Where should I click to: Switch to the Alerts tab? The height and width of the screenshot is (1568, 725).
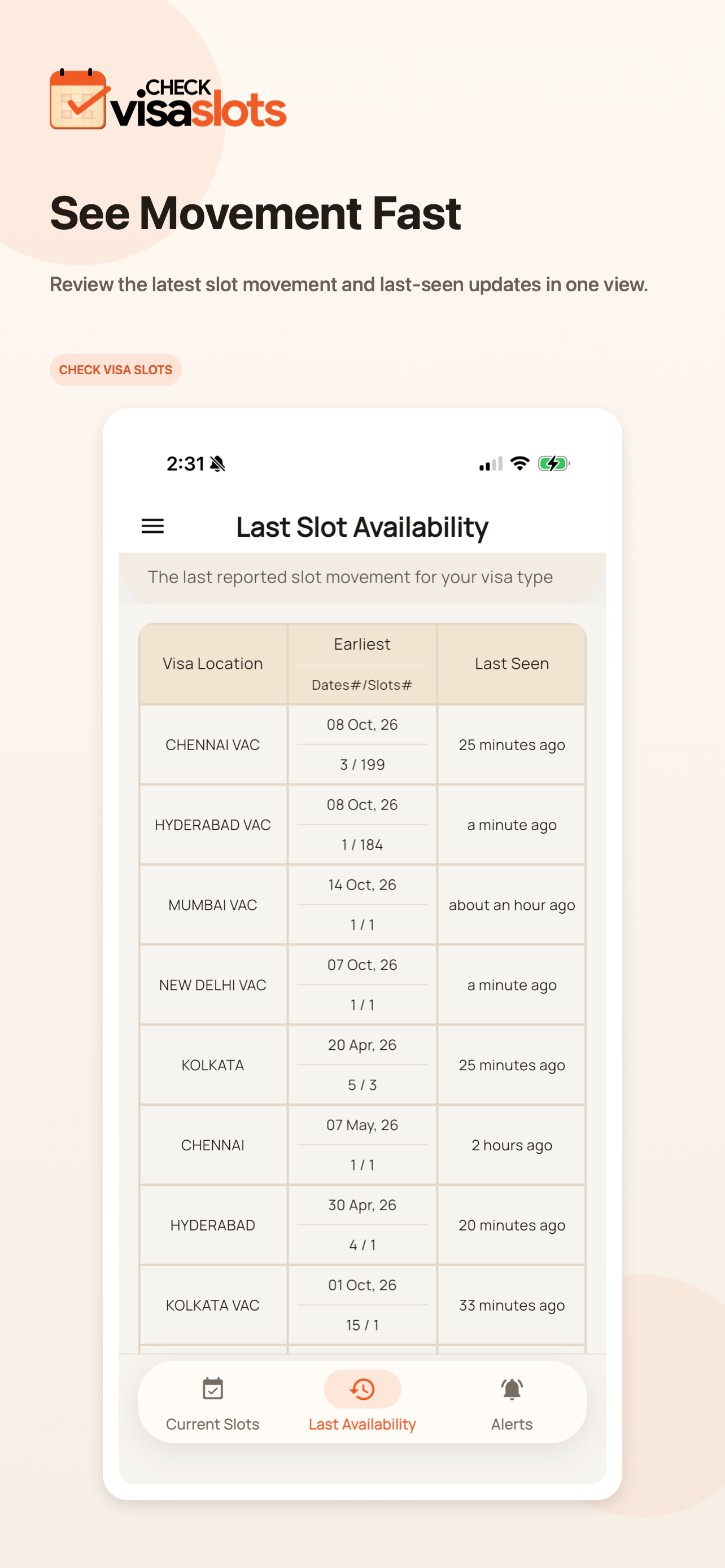(512, 1403)
